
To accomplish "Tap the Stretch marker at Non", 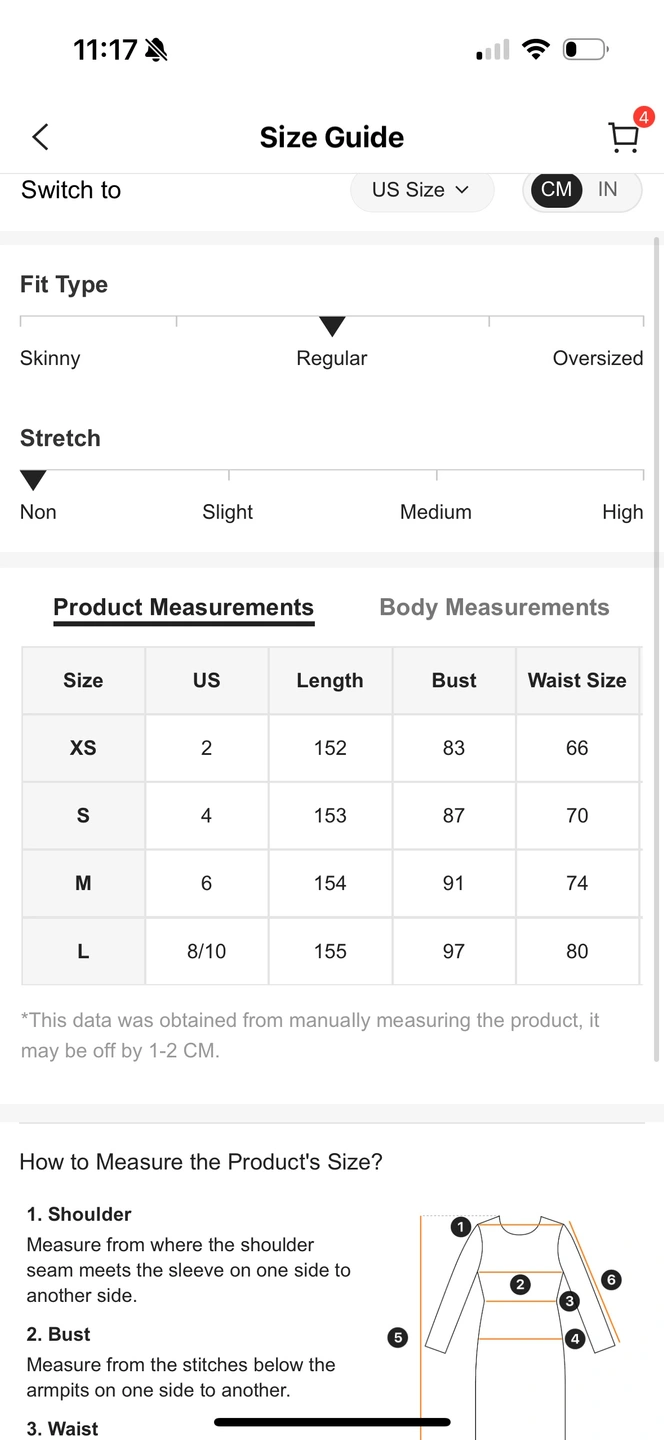I will pos(33,480).
